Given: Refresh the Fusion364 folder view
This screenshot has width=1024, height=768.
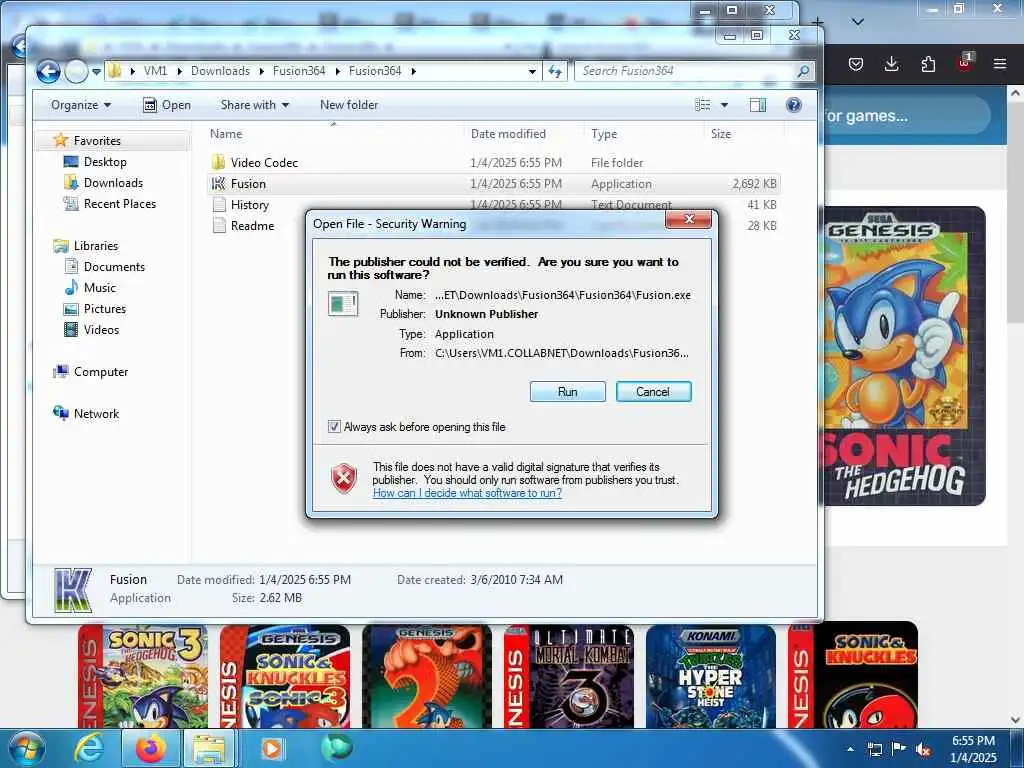Looking at the screenshot, I should click(554, 71).
